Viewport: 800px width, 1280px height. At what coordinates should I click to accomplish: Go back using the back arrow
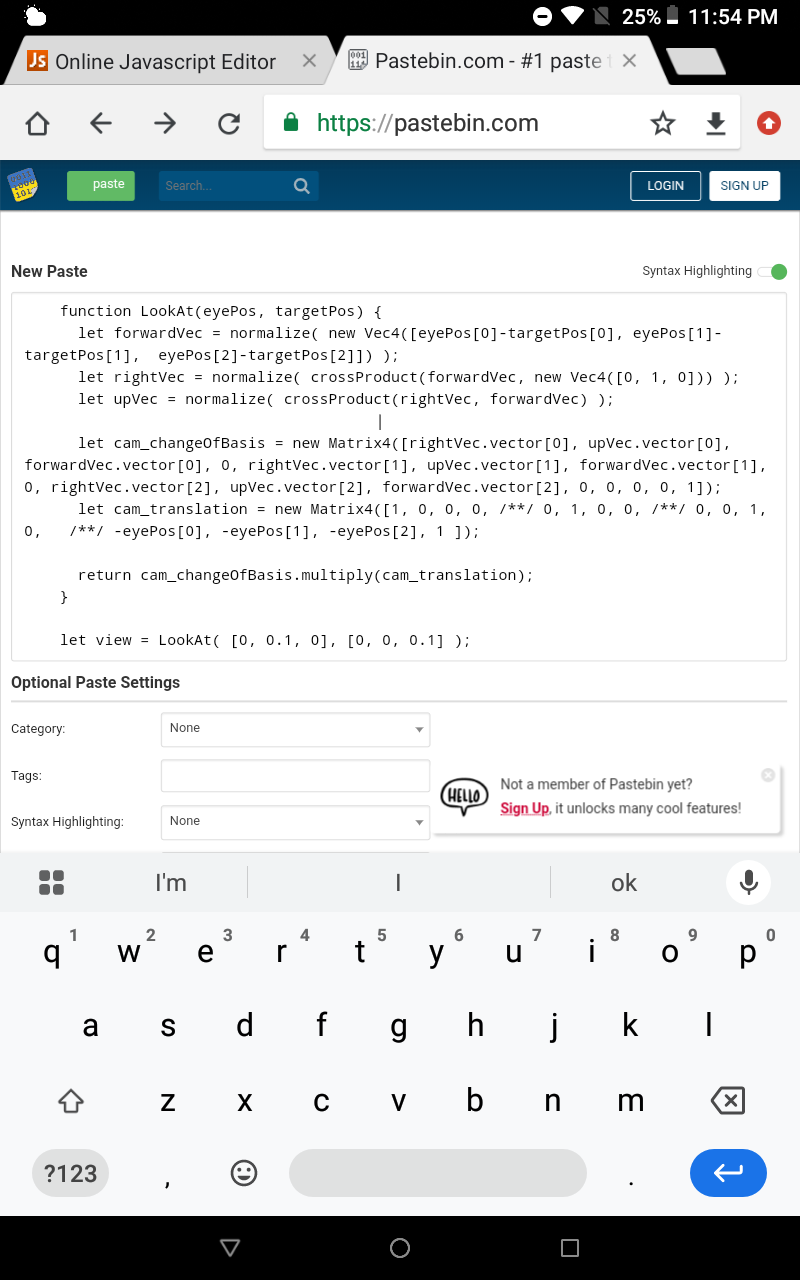point(101,123)
